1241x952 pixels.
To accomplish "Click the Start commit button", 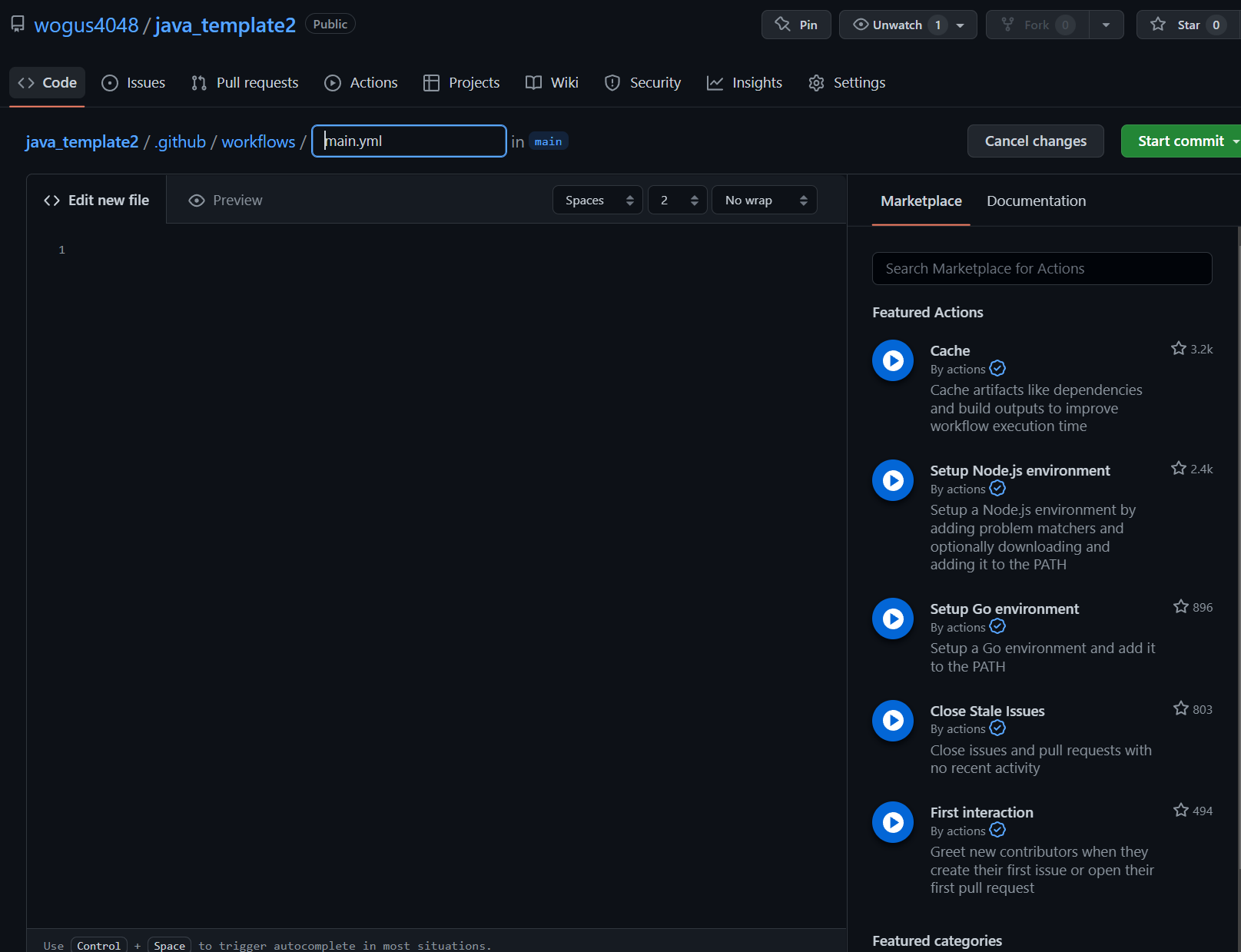I will pos(1180,141).
